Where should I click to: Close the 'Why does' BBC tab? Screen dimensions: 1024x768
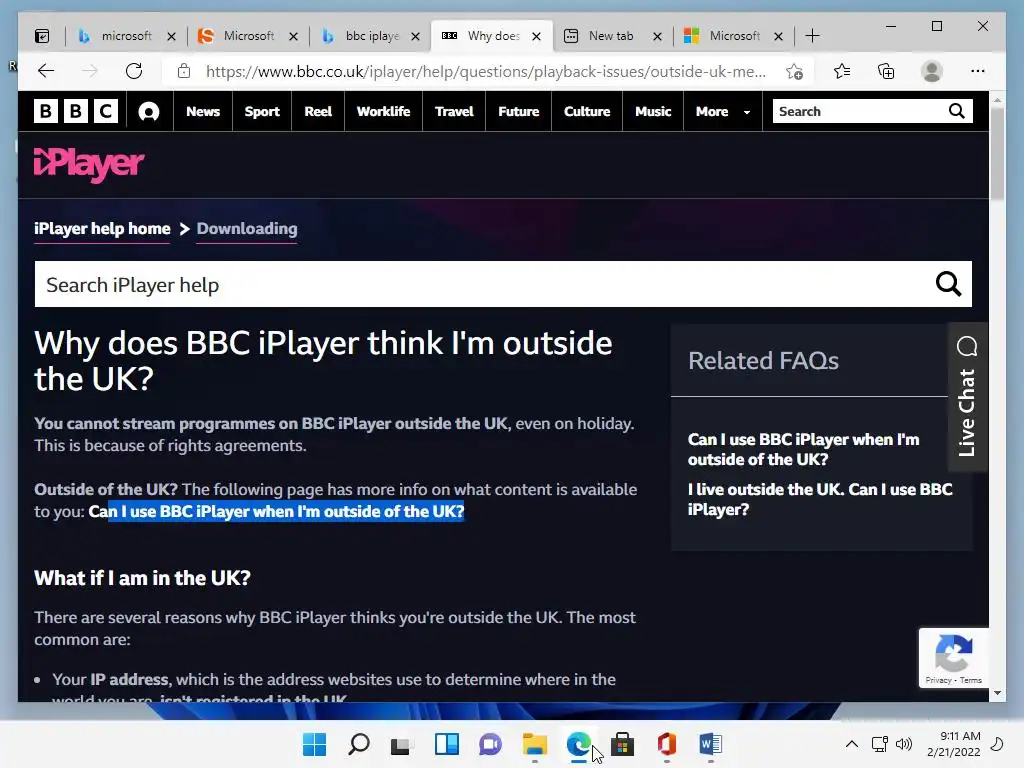[x=536, y=37]
